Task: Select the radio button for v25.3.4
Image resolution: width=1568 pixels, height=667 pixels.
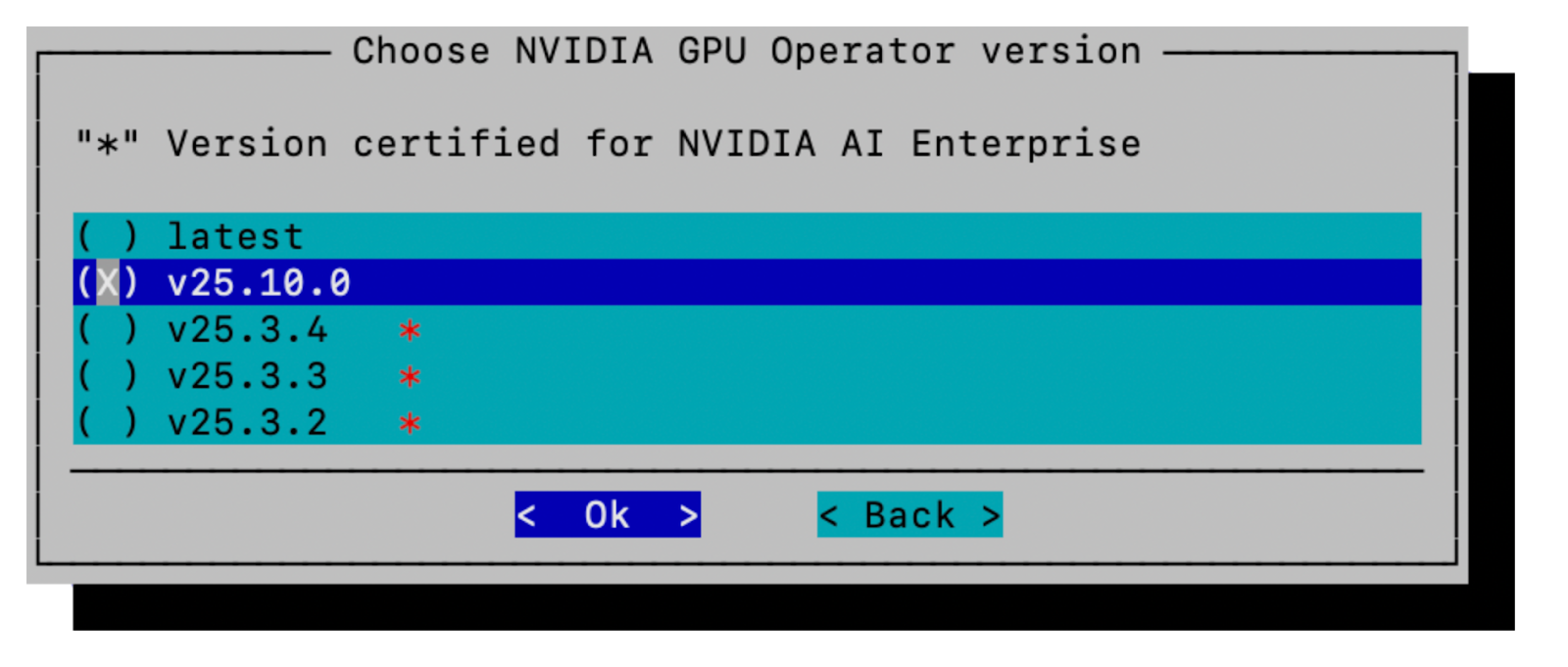Action: click(x=108, y=330)
